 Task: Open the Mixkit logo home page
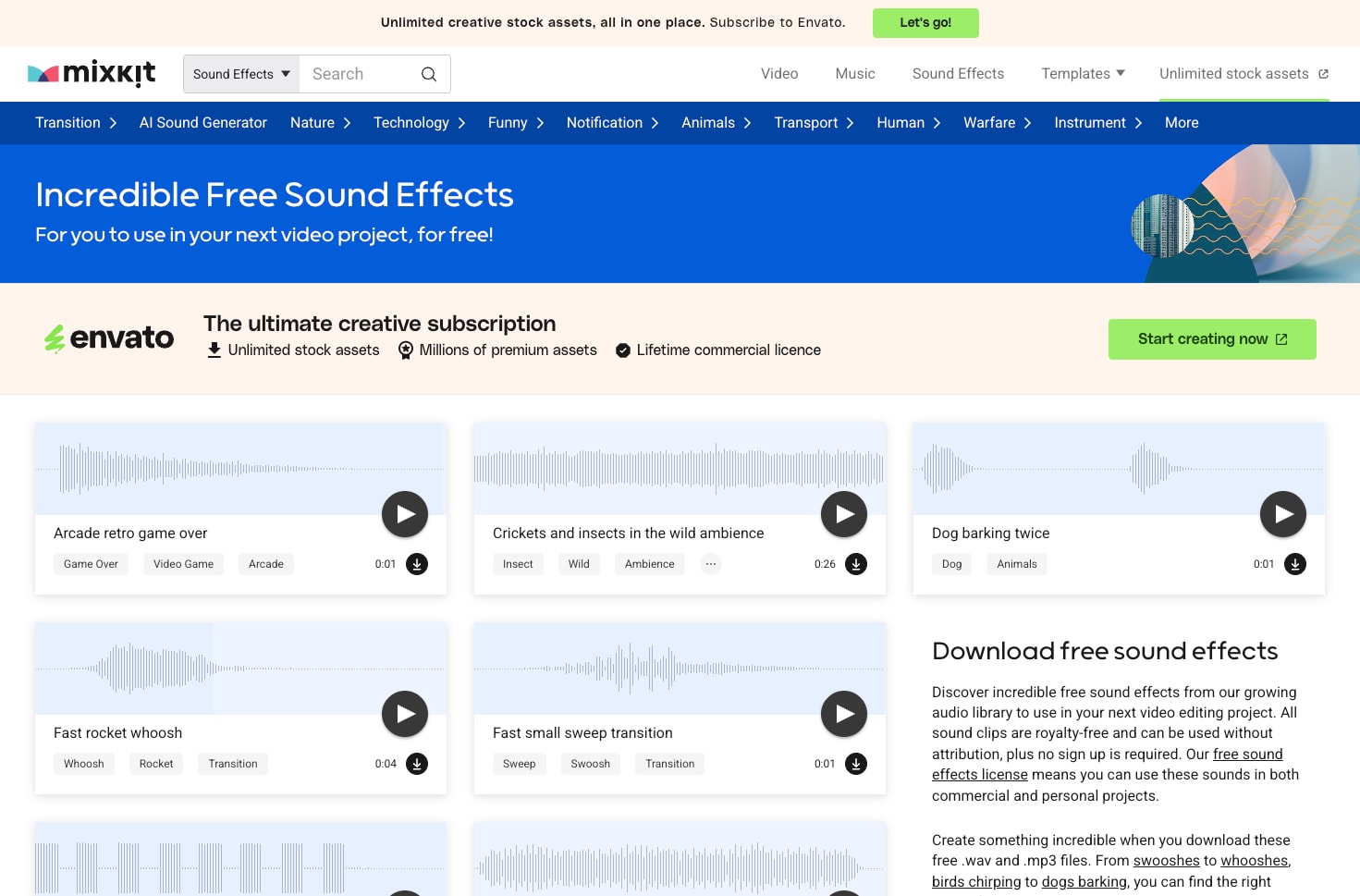(92, 73)
